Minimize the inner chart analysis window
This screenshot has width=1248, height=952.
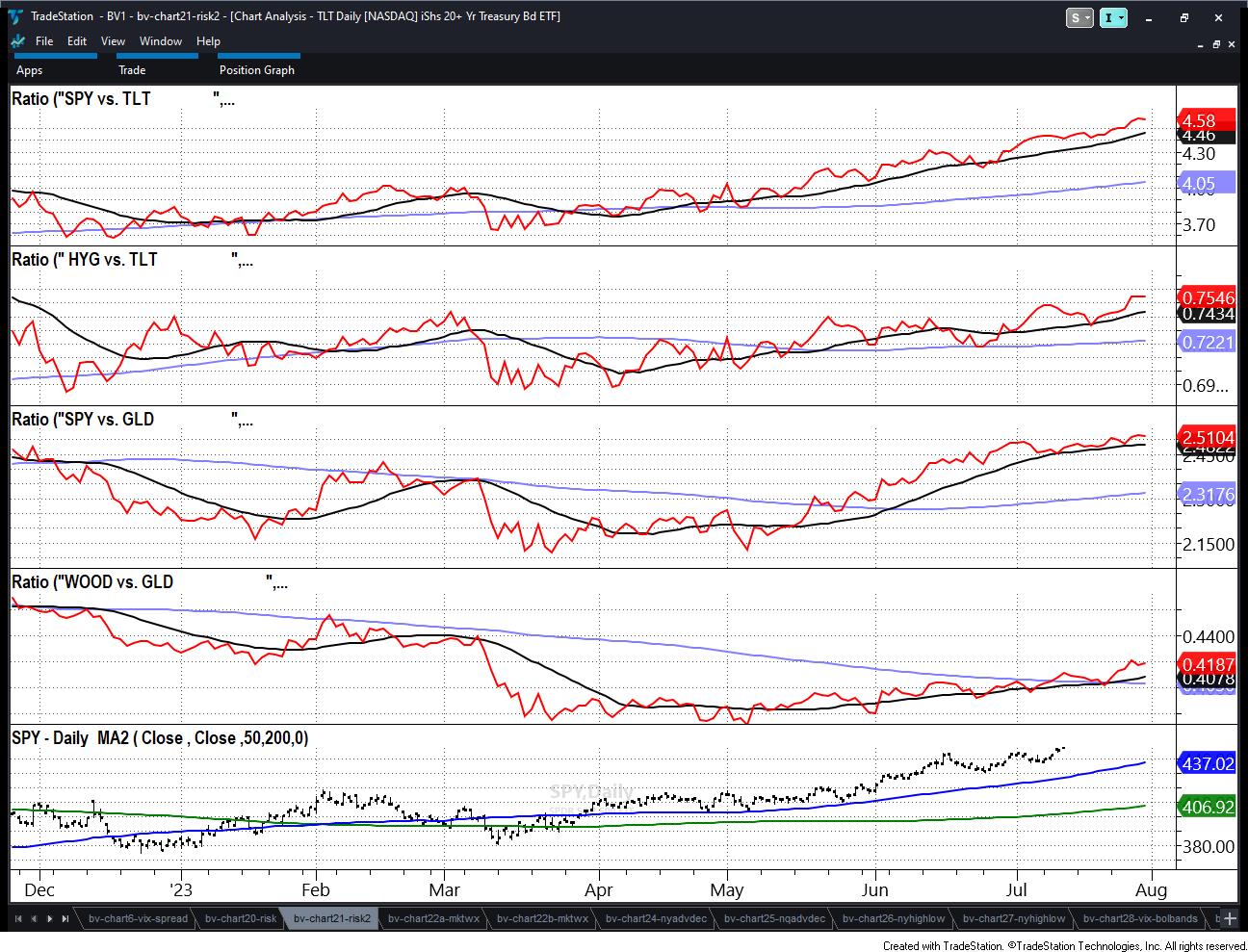[x=1199, y=44]
